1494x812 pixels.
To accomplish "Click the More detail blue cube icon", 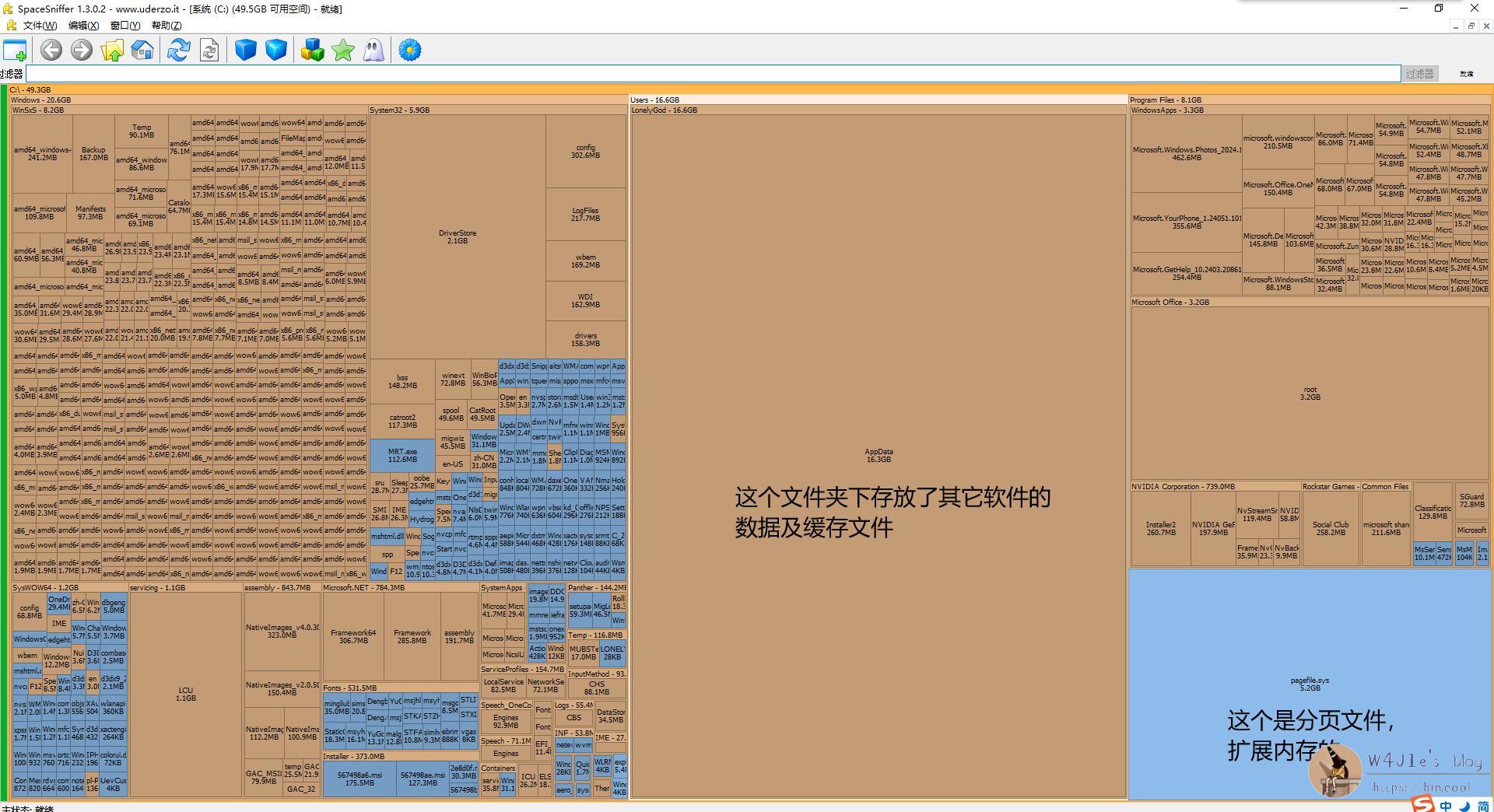I will (276, 51).
